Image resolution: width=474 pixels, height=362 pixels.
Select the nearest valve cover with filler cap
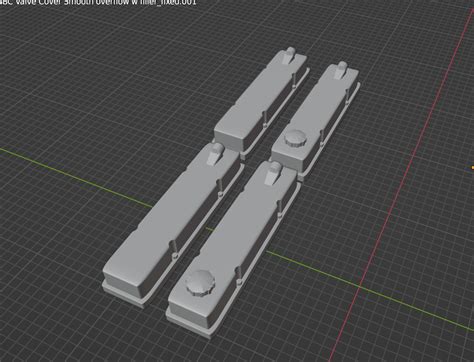click(233, 250)
